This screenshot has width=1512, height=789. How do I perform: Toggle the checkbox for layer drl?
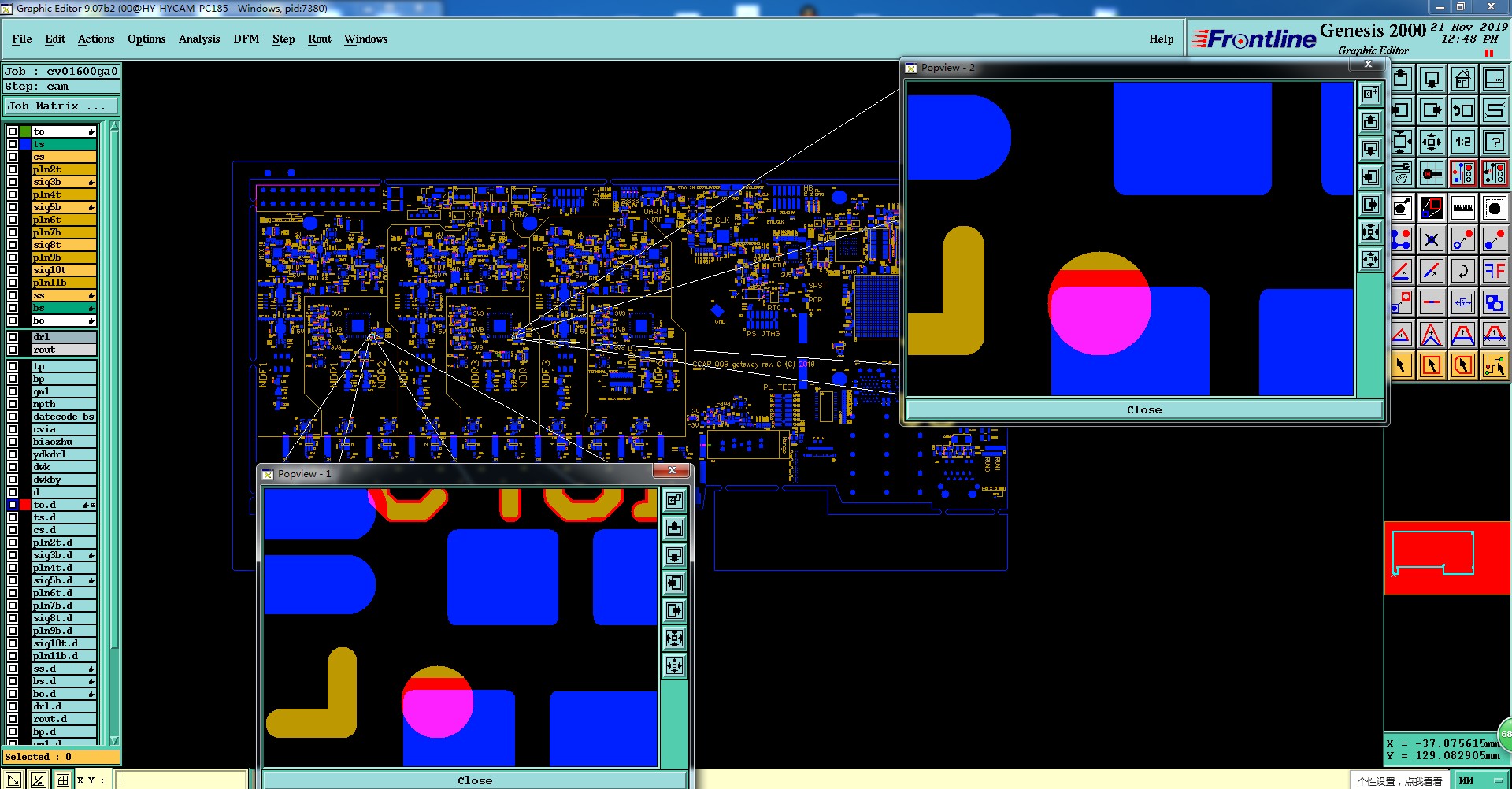[x=13, y=337]
